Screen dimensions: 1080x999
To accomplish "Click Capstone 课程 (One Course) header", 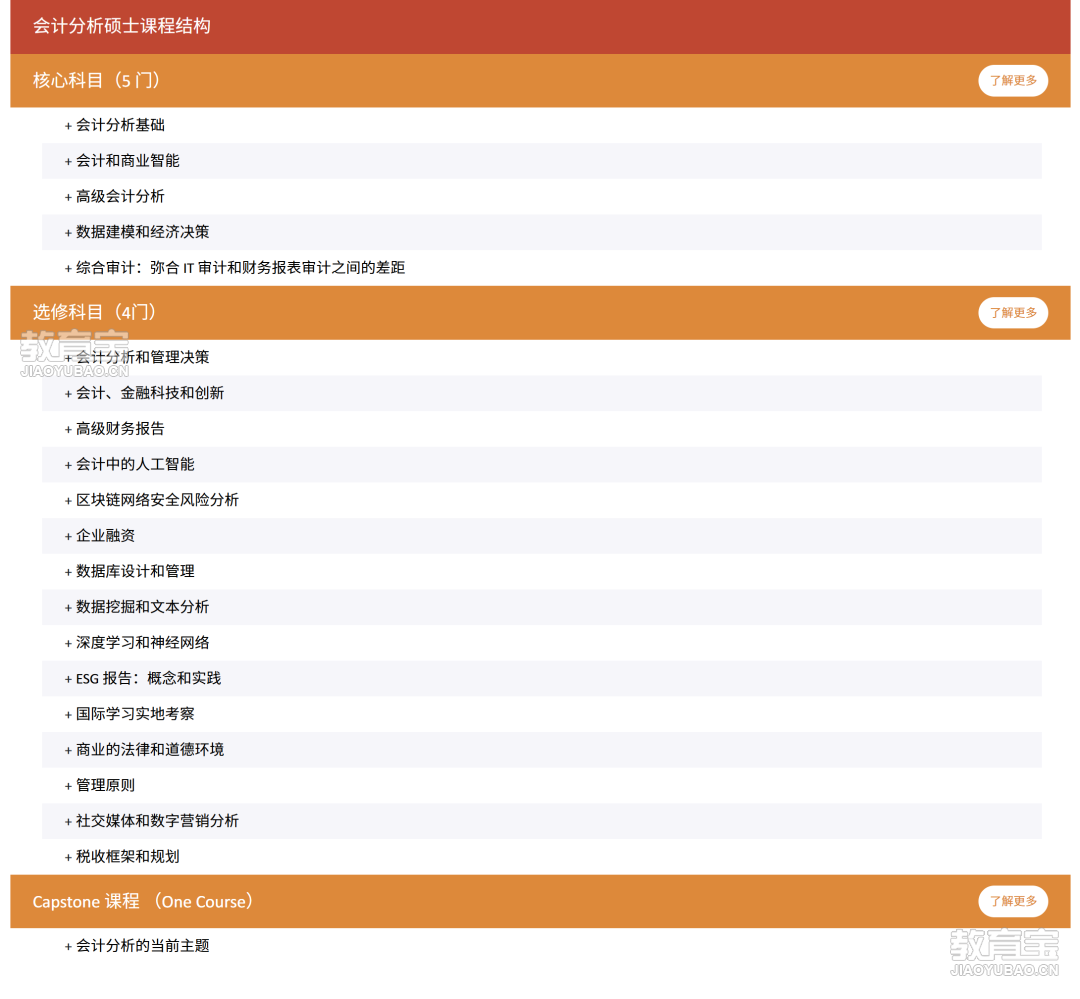I will (x=540, y=901).
